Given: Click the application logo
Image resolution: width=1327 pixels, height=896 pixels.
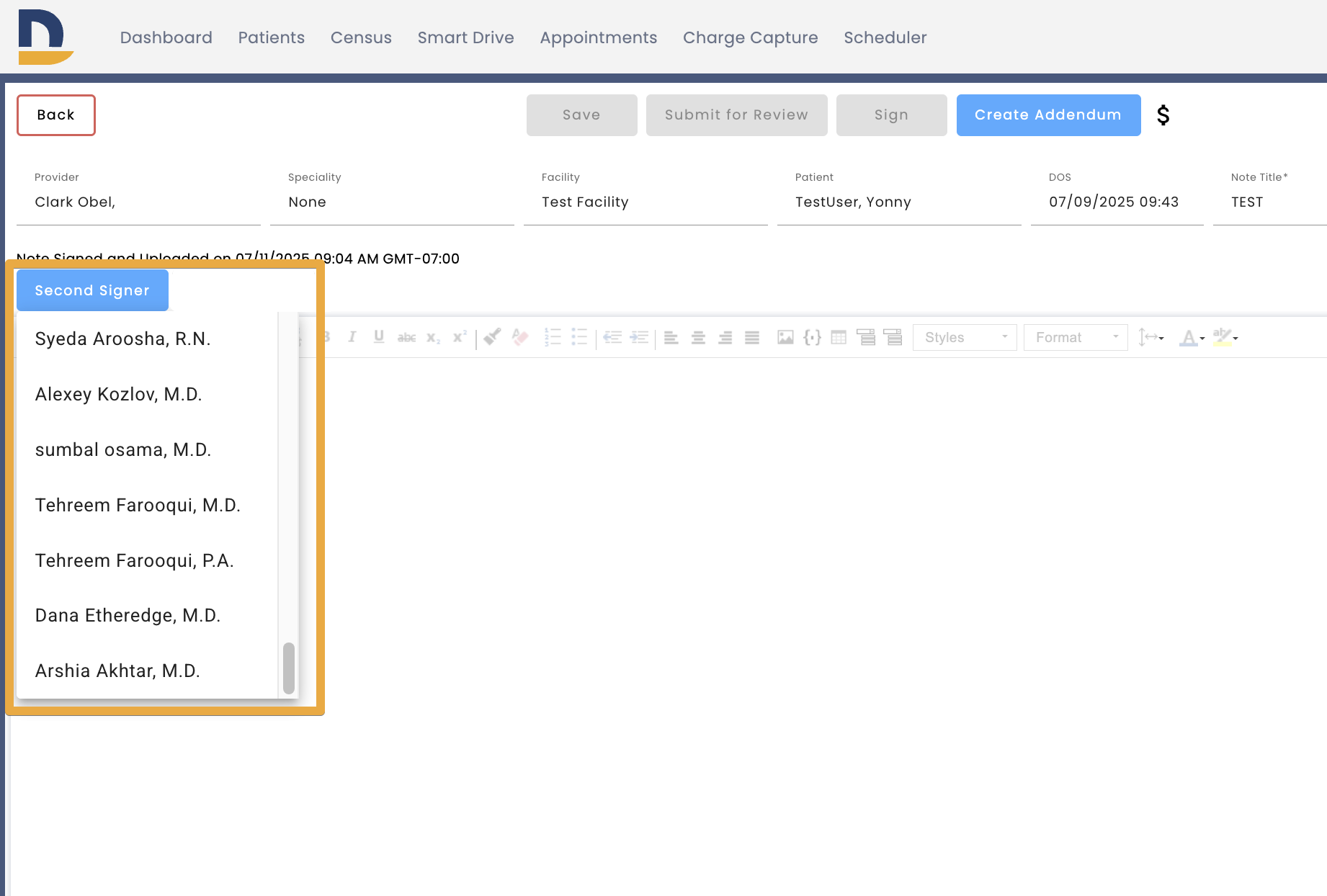Looking at the screenshot, I should pyautogui.click(x=45, y=37).
